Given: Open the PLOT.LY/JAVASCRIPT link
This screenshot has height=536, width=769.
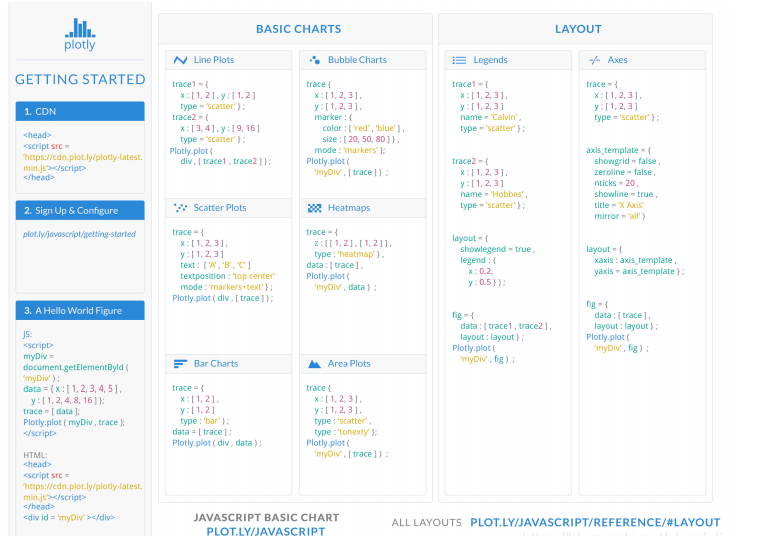Looking at the screenshot, I should tap(266, 531).
